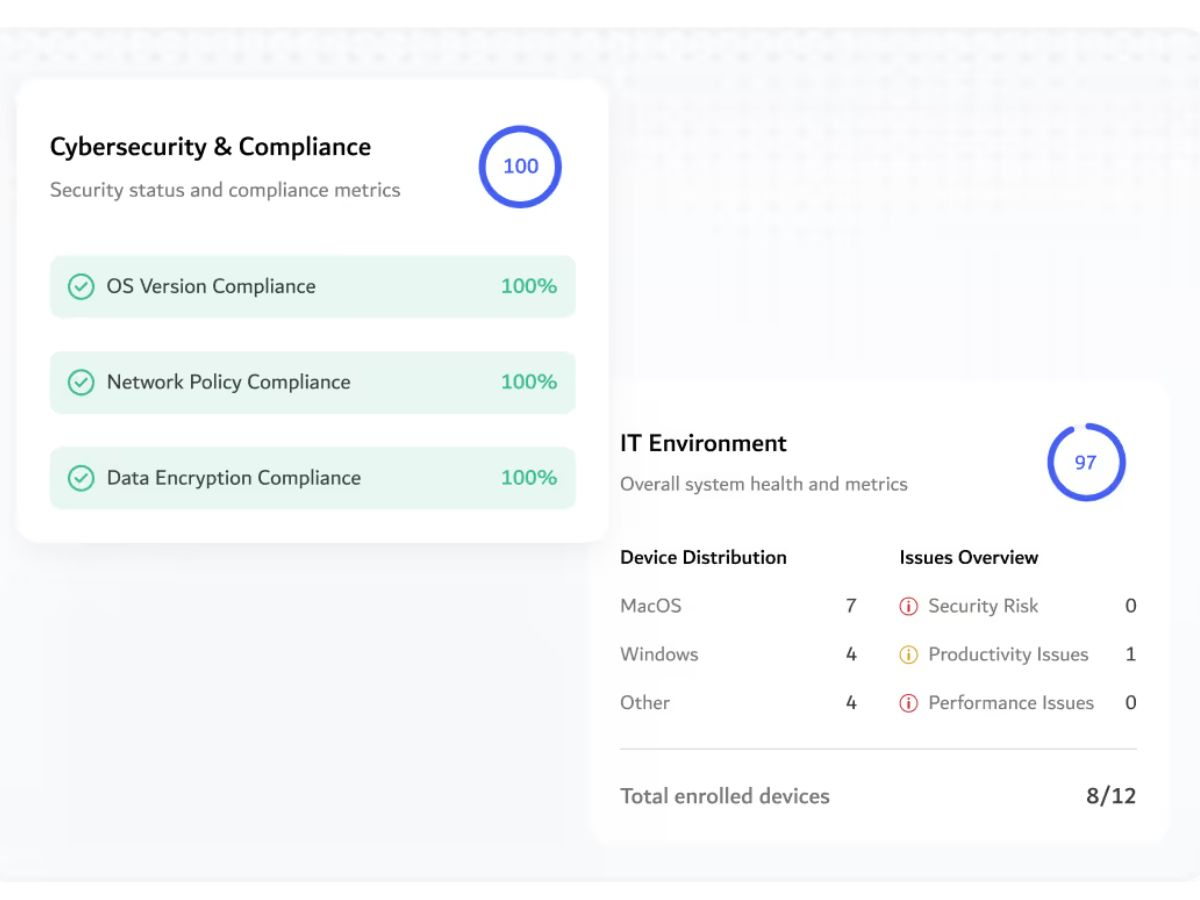The height and width of the screenshot is (900, 1200).
Task: Click the Performance Issues red info icon
Action: 908,703
